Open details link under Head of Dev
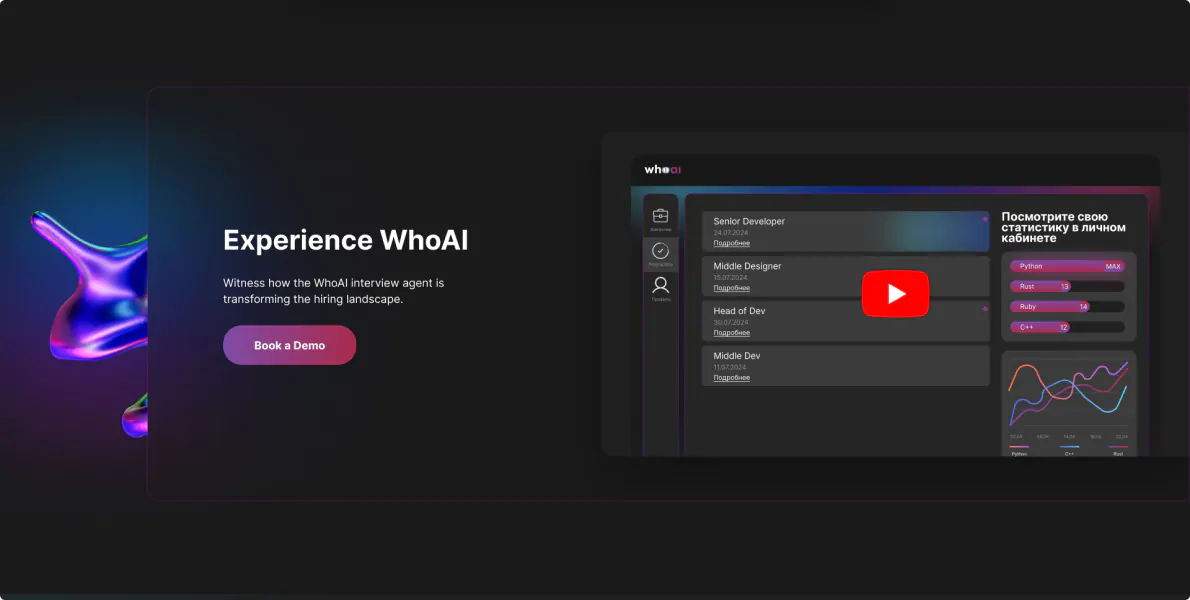 click(732, 333)
